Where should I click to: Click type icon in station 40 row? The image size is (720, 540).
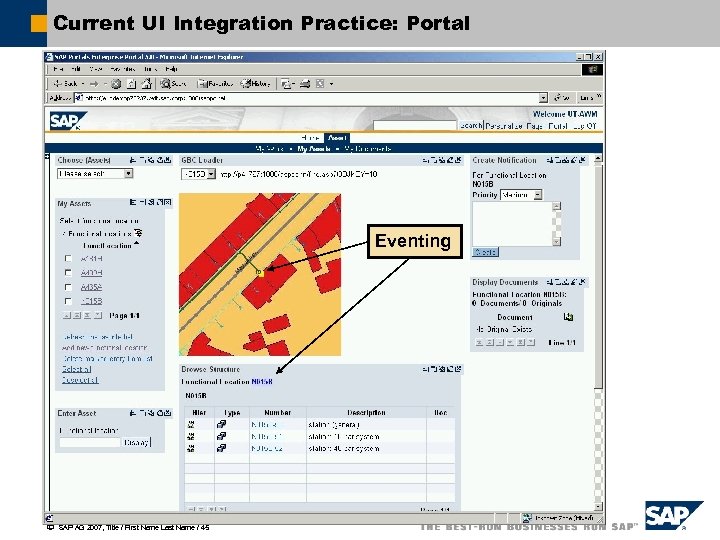tap(221, 448)
